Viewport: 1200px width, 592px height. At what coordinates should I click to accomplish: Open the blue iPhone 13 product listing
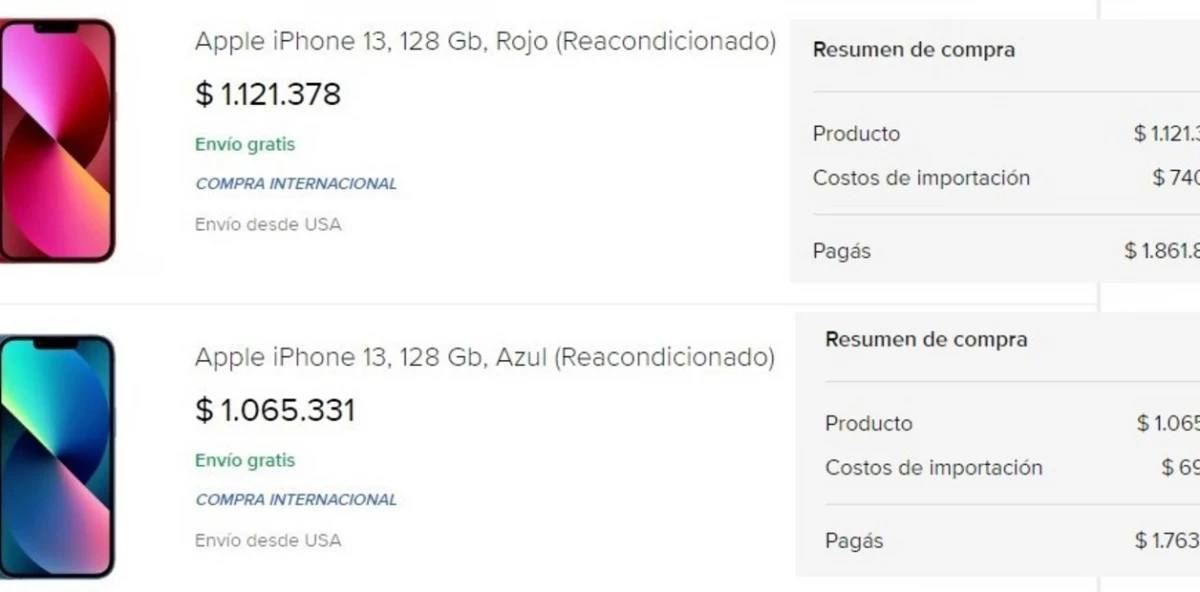[485, 358]
